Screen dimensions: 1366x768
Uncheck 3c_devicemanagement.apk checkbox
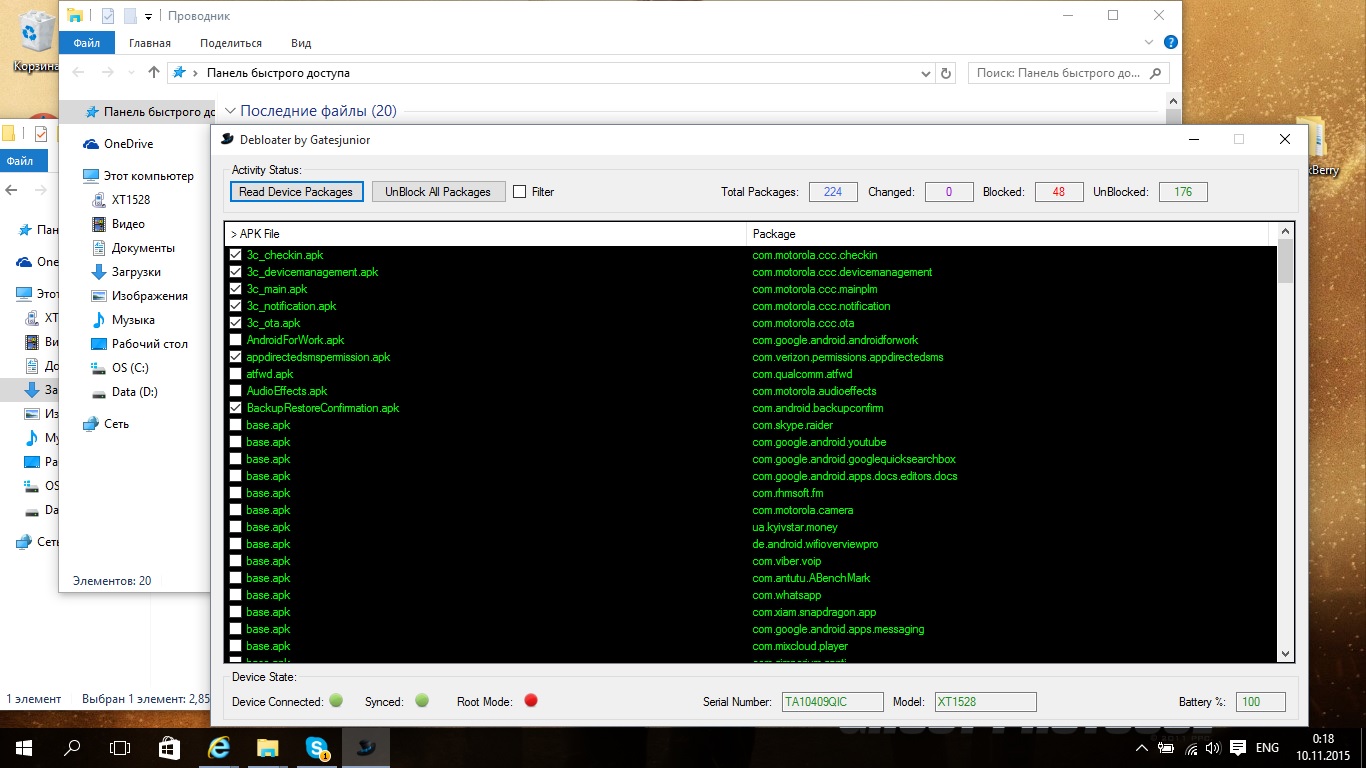[x=236, y=272]
